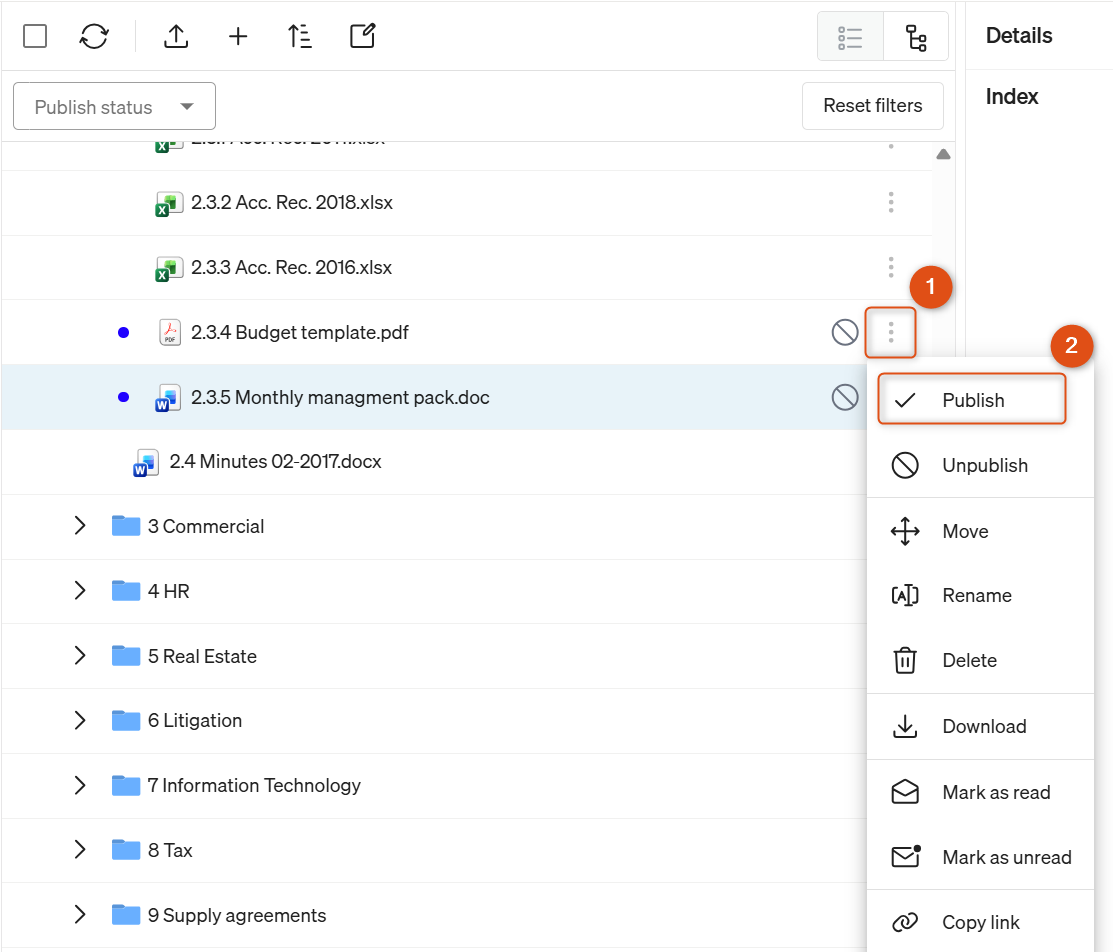Expand the 3 Commercial folder
The width and height of the screenshot is (1113, 952).
[80, 525]
